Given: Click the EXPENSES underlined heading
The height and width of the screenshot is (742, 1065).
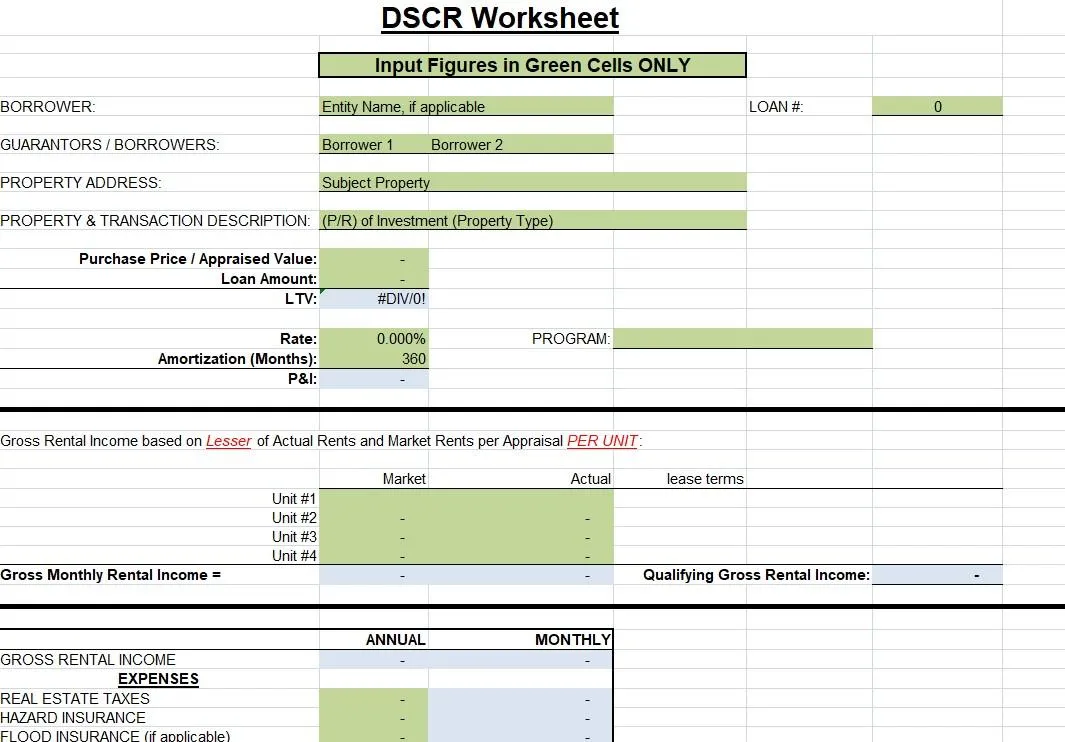Looking at the screenshot, I should click(158, 679).
